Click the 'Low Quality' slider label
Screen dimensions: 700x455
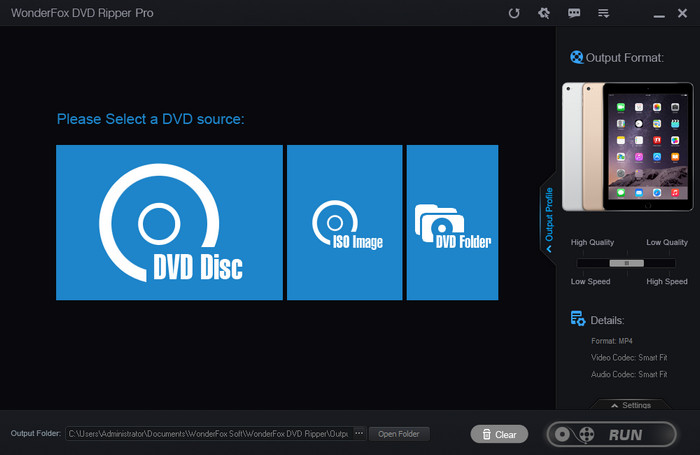[667, 242]
